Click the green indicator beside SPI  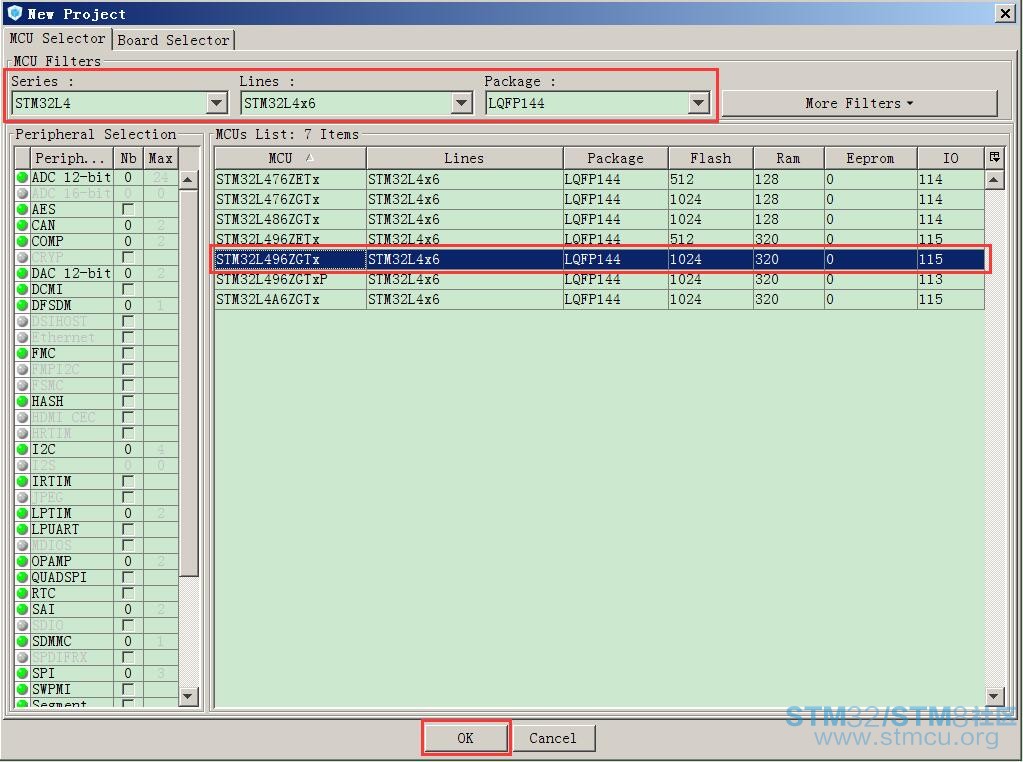tap(22, 673)
